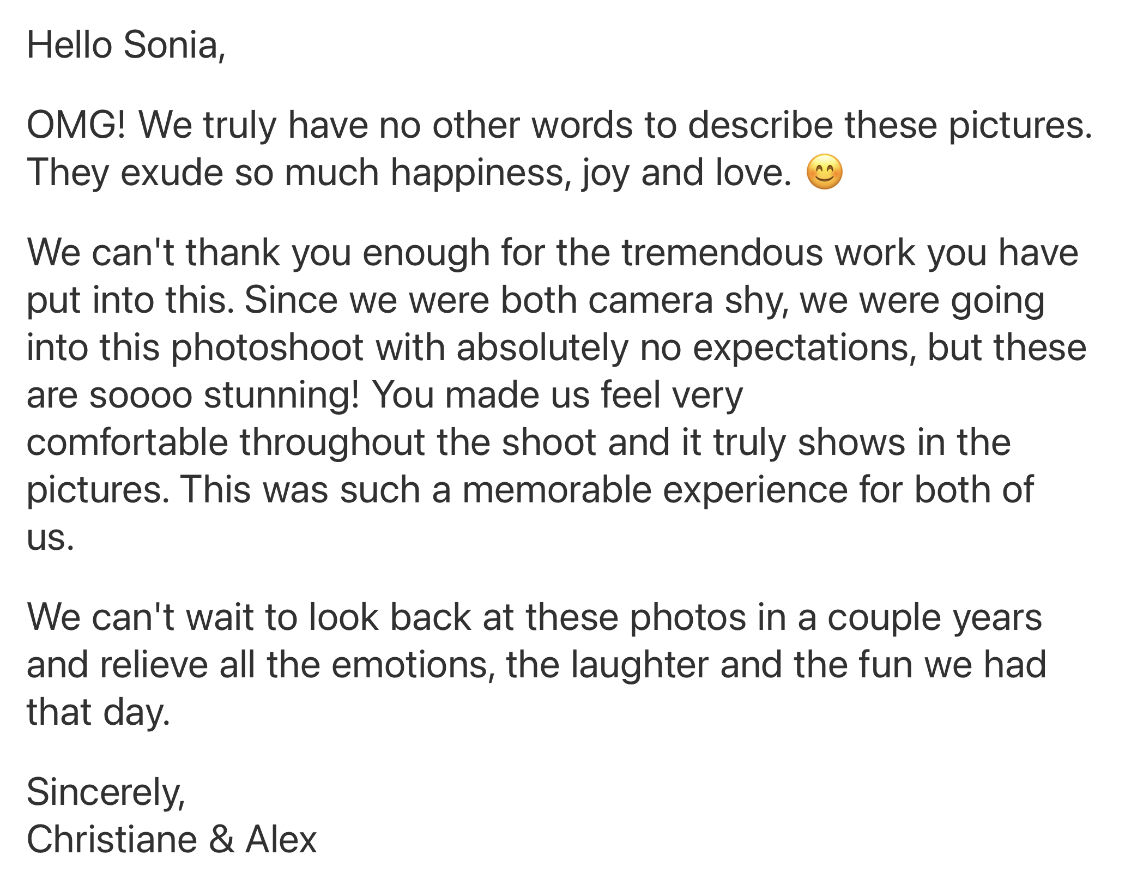Click the word 'tremendous' in second paragraph
This screenshot has height=870, width=1125.
click(722, 252)
